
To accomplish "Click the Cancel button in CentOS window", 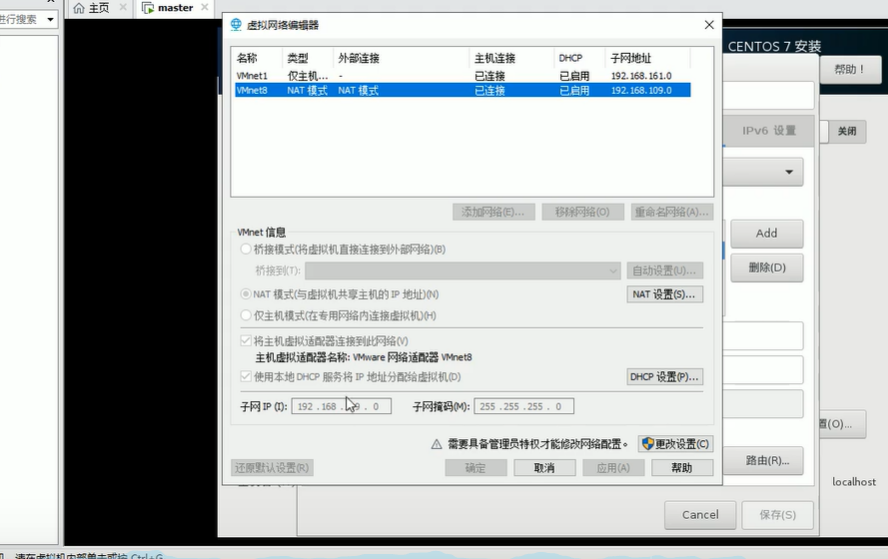I will coord(700,515).
